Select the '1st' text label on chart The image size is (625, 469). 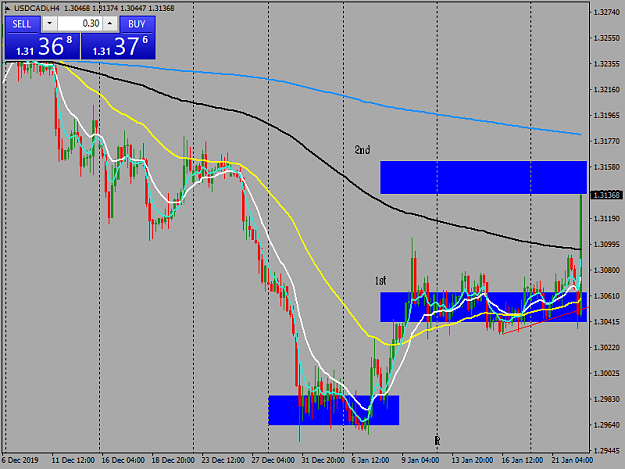(x=381, y=281)
